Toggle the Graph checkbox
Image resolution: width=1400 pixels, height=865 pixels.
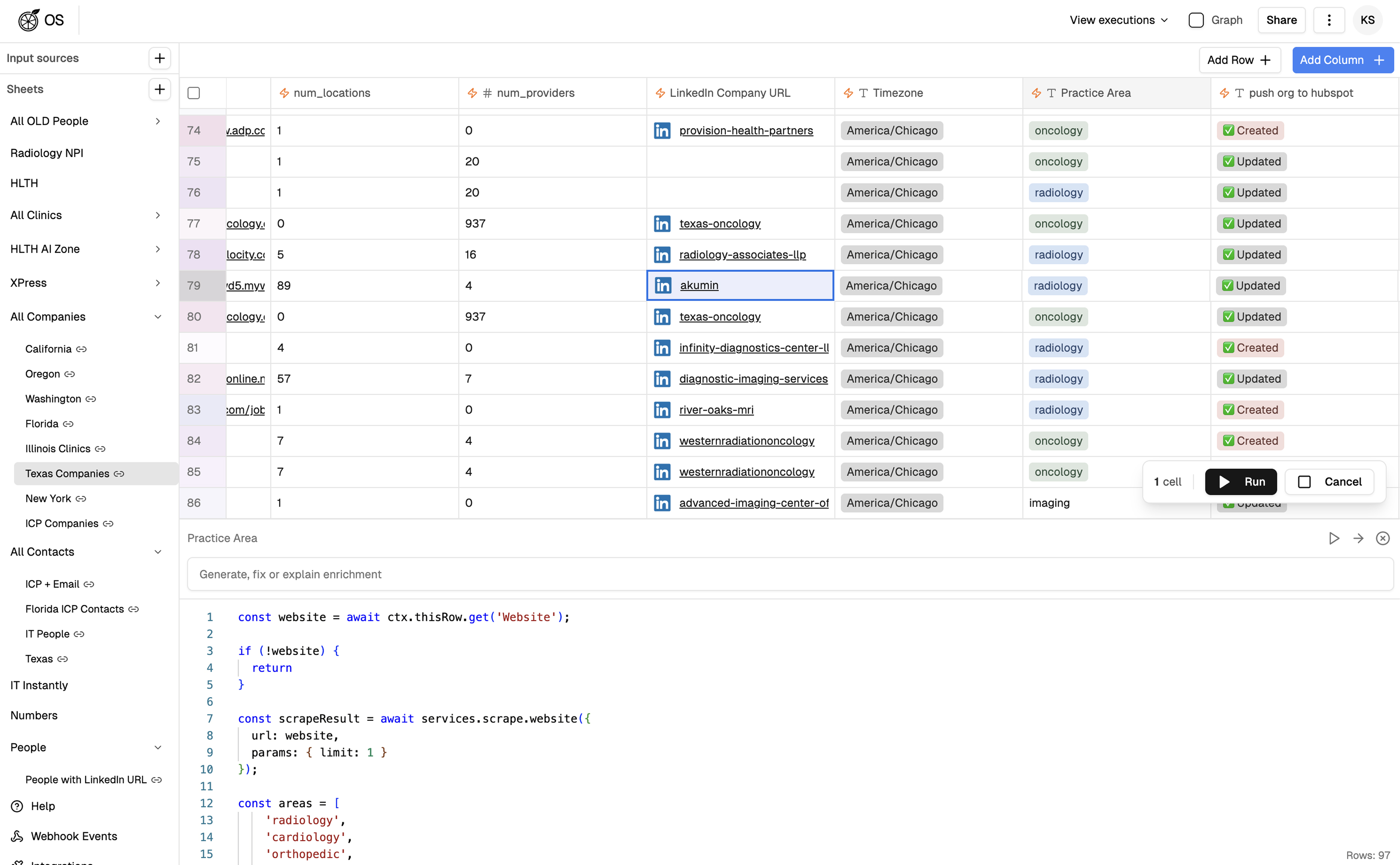pos(1196,20)
